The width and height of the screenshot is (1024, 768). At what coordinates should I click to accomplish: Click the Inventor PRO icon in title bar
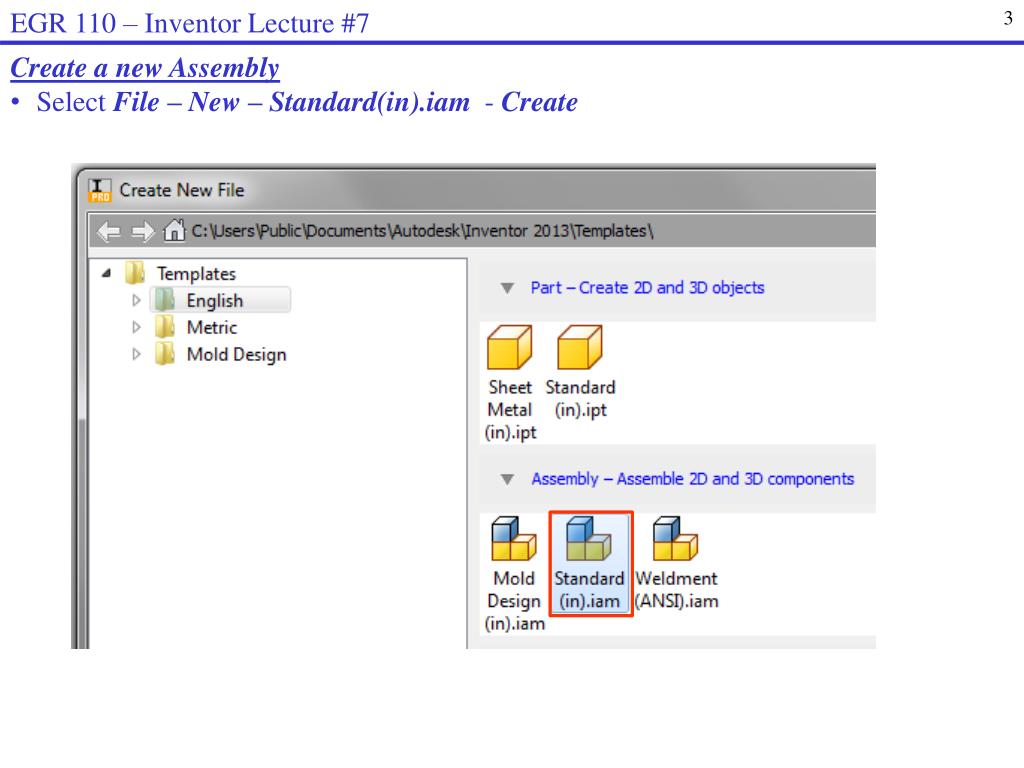100,190
